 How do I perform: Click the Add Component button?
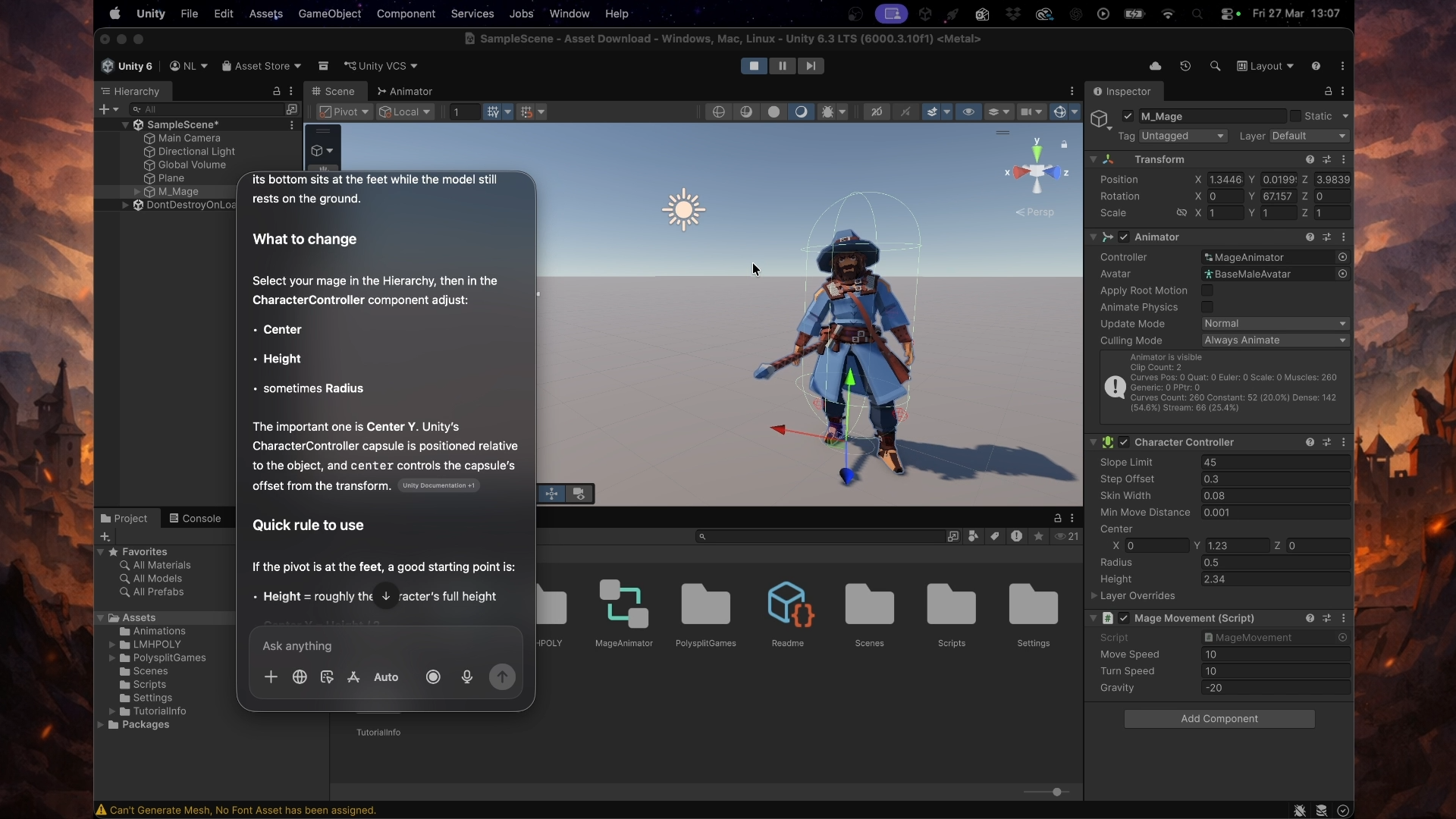click(1219, 719)
